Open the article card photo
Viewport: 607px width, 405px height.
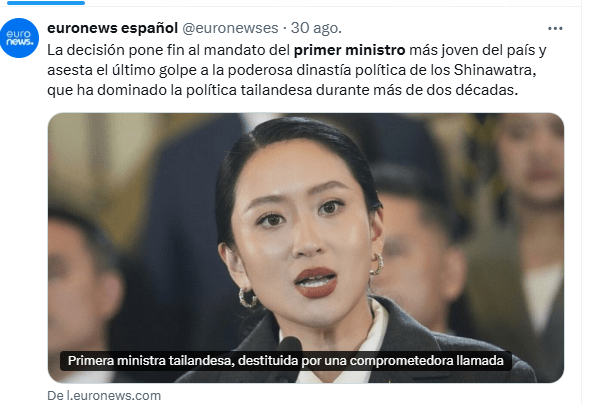[305, 248]
